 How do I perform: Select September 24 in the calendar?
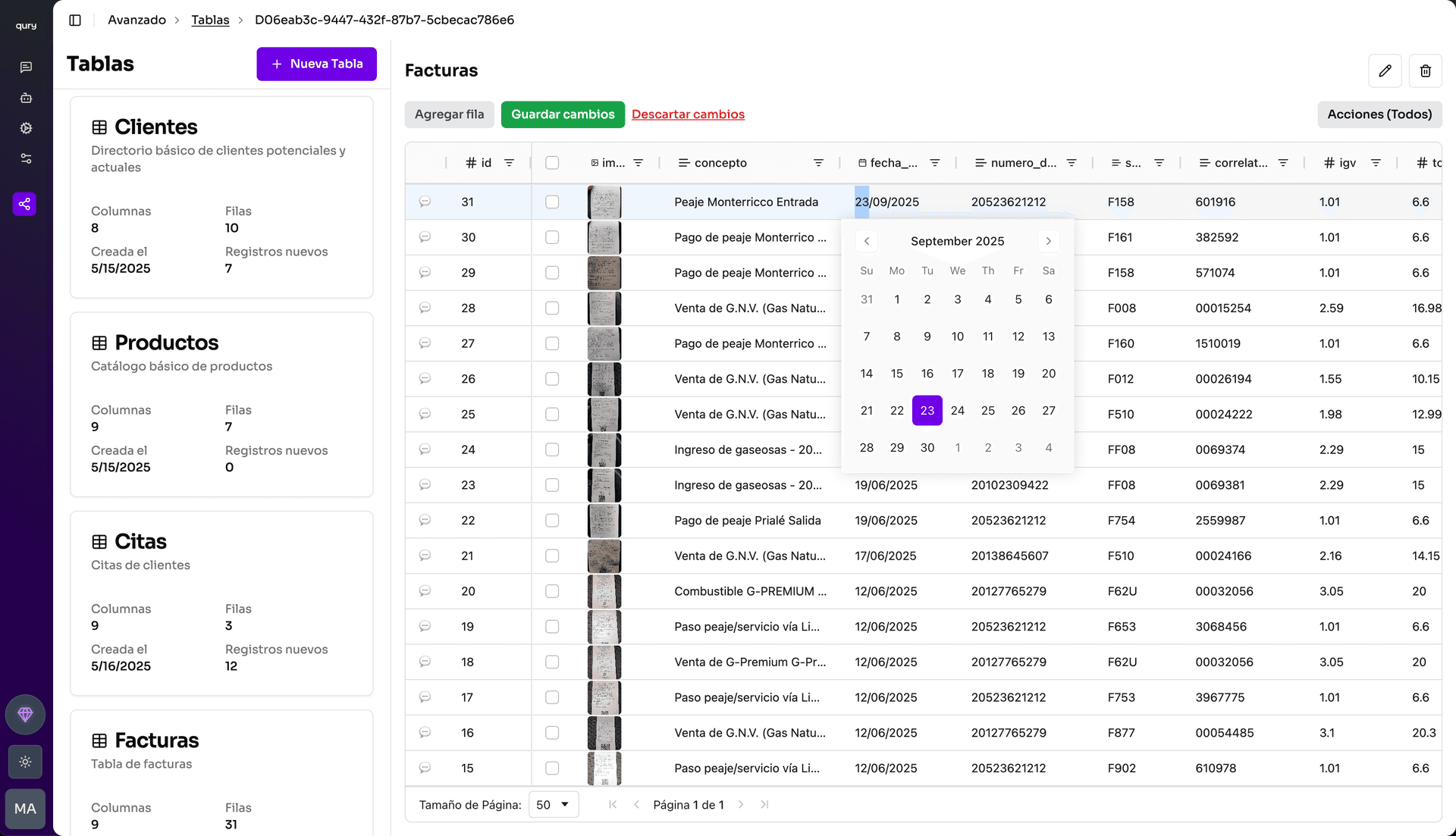(x=958, y=411)
